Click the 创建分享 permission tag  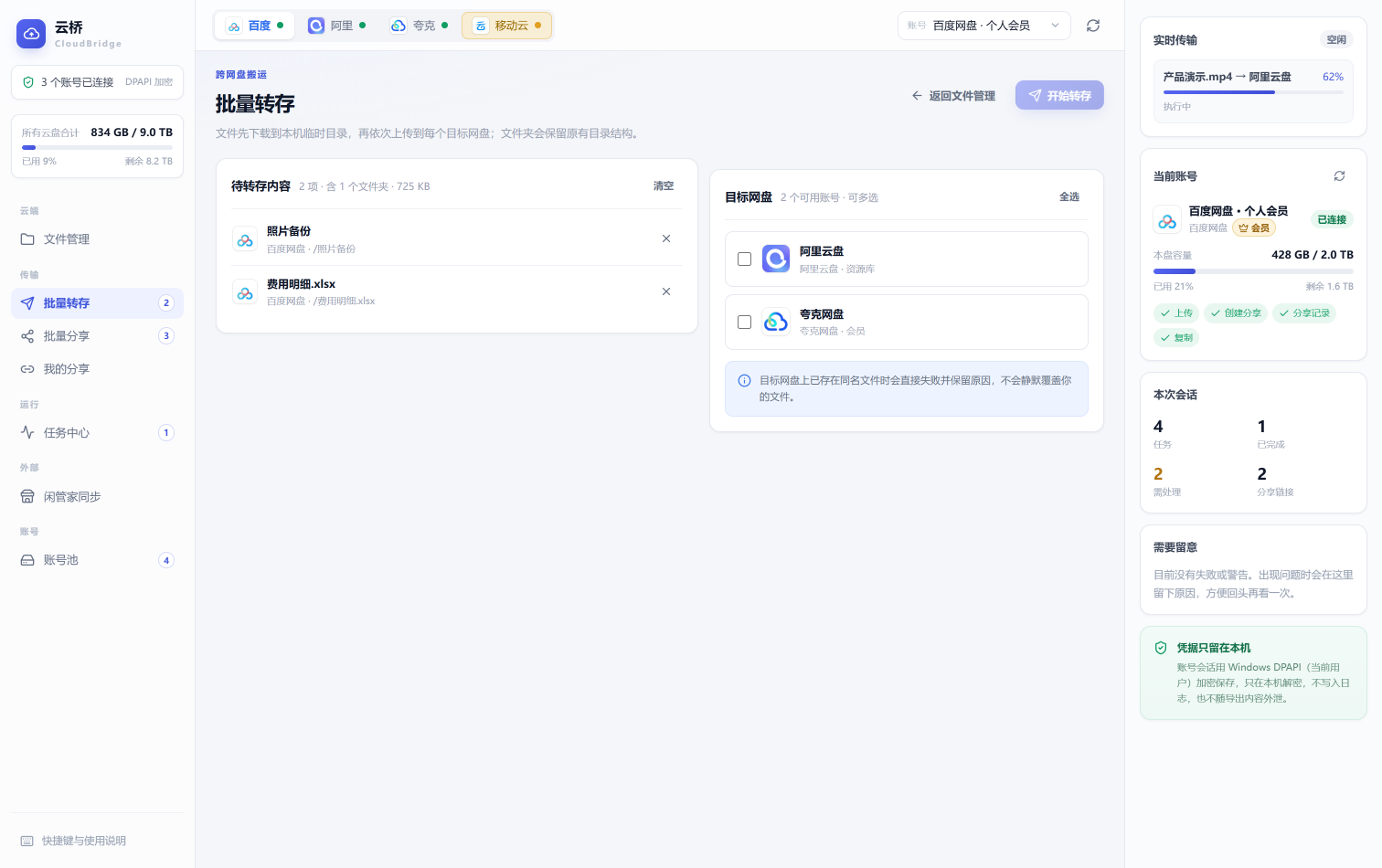pos(1236,313)
